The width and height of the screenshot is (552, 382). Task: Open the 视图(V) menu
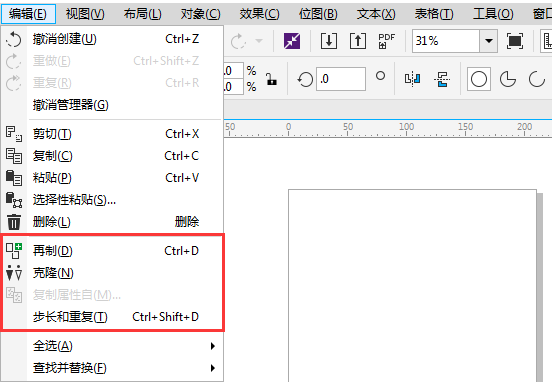[85, 14]
